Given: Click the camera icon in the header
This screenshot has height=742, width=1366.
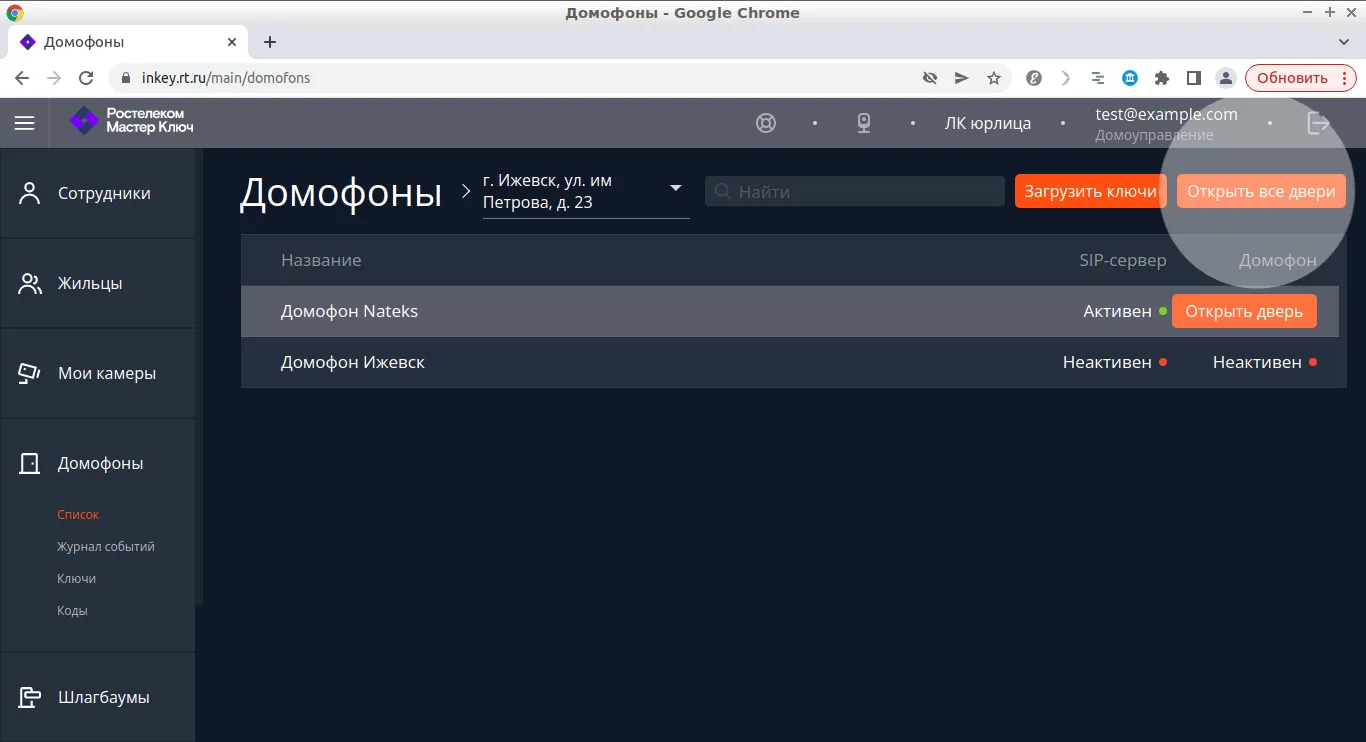Looking at the screenshot, I should [864, 123].
